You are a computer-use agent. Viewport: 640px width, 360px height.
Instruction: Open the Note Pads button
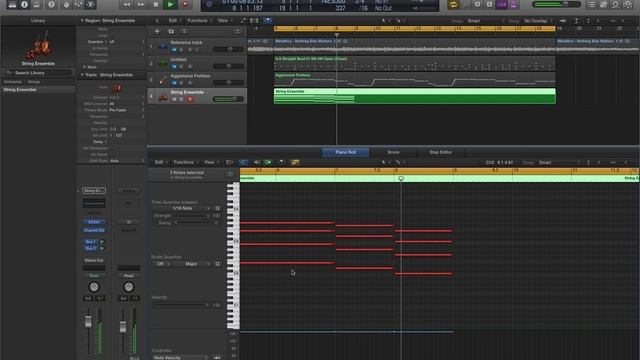604,4
